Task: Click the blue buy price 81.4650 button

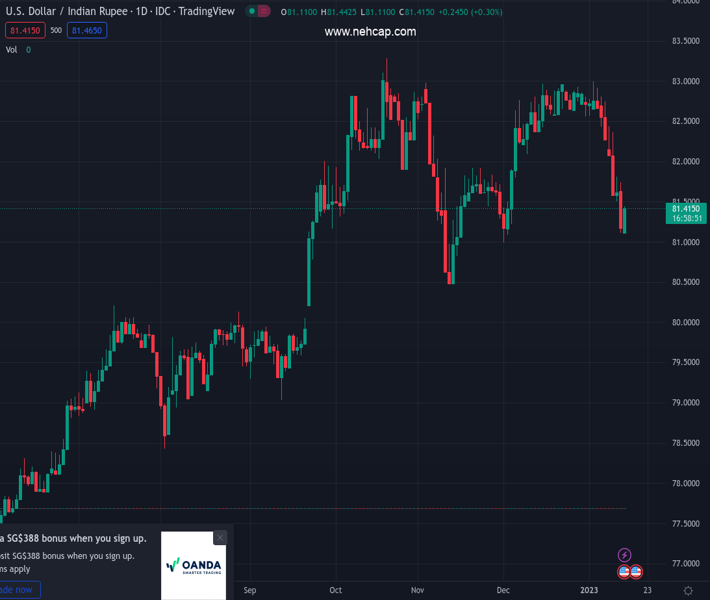Action: click(x=85, y=30)
